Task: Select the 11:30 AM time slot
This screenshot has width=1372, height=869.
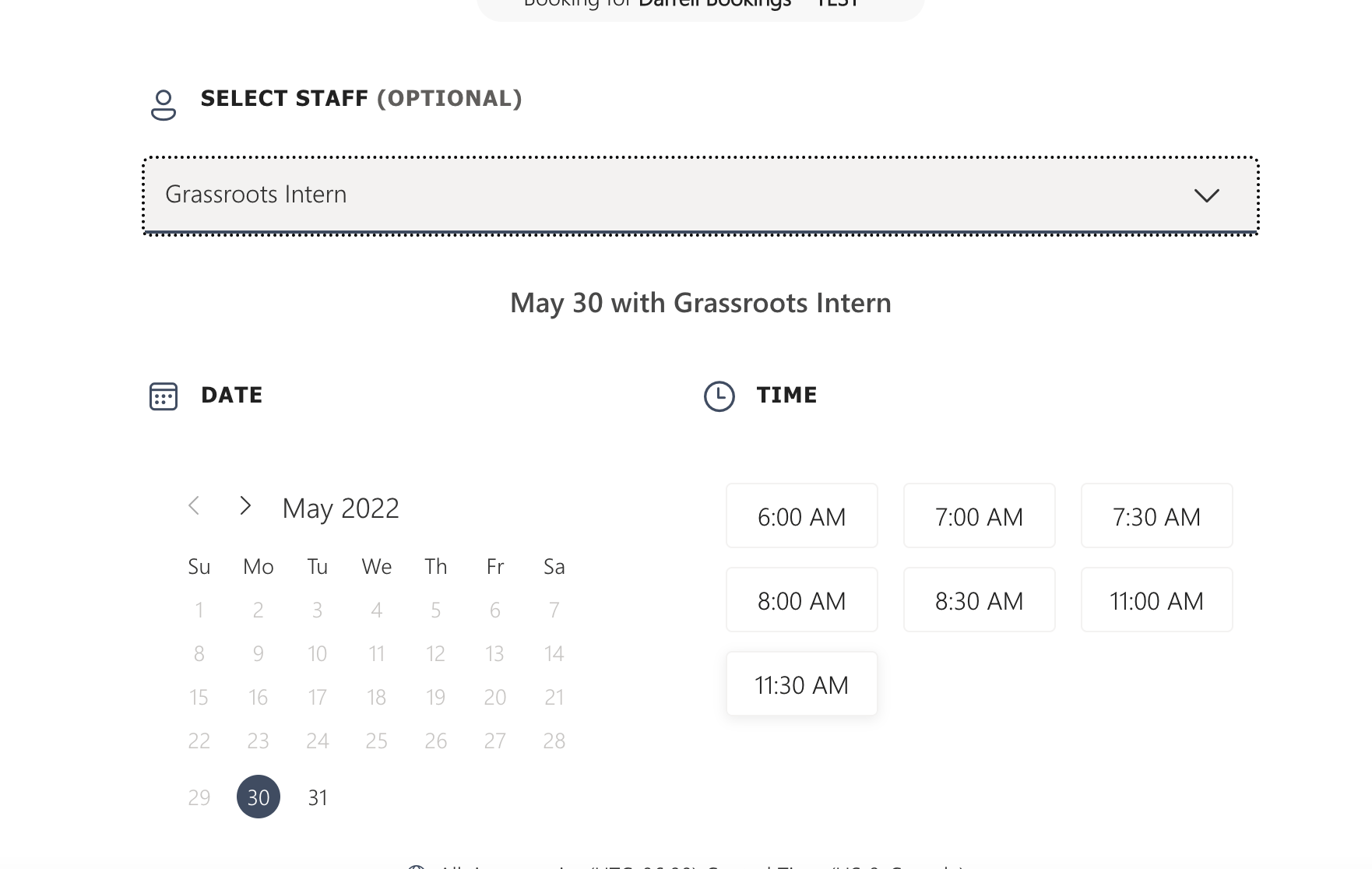Action: [x=801, y=684]
